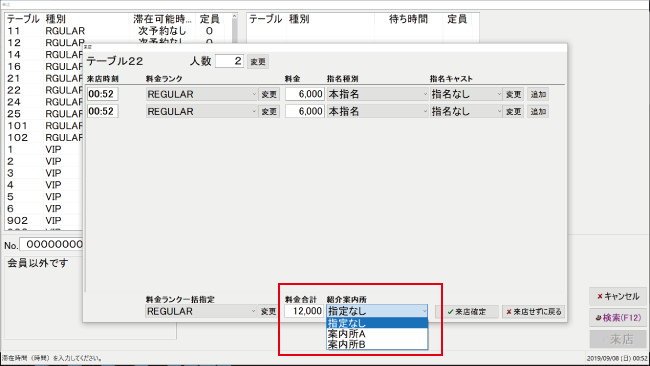Choose highlighted 指定なし option in dropdown list
The width and height of the screenshot is (650, 366).
click(377, 323)
